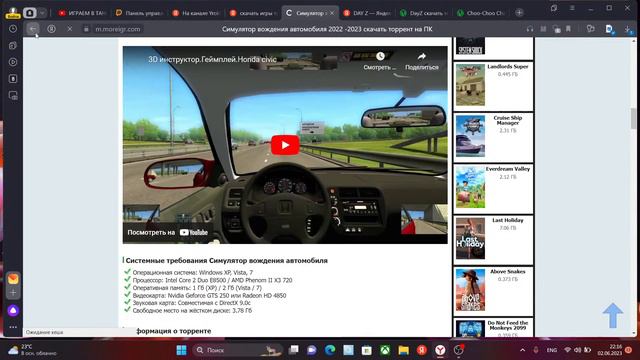The width and height of the screenshot is (640, 360).
Task: Open the Last Holiday game link
Action: click(507, 220)
